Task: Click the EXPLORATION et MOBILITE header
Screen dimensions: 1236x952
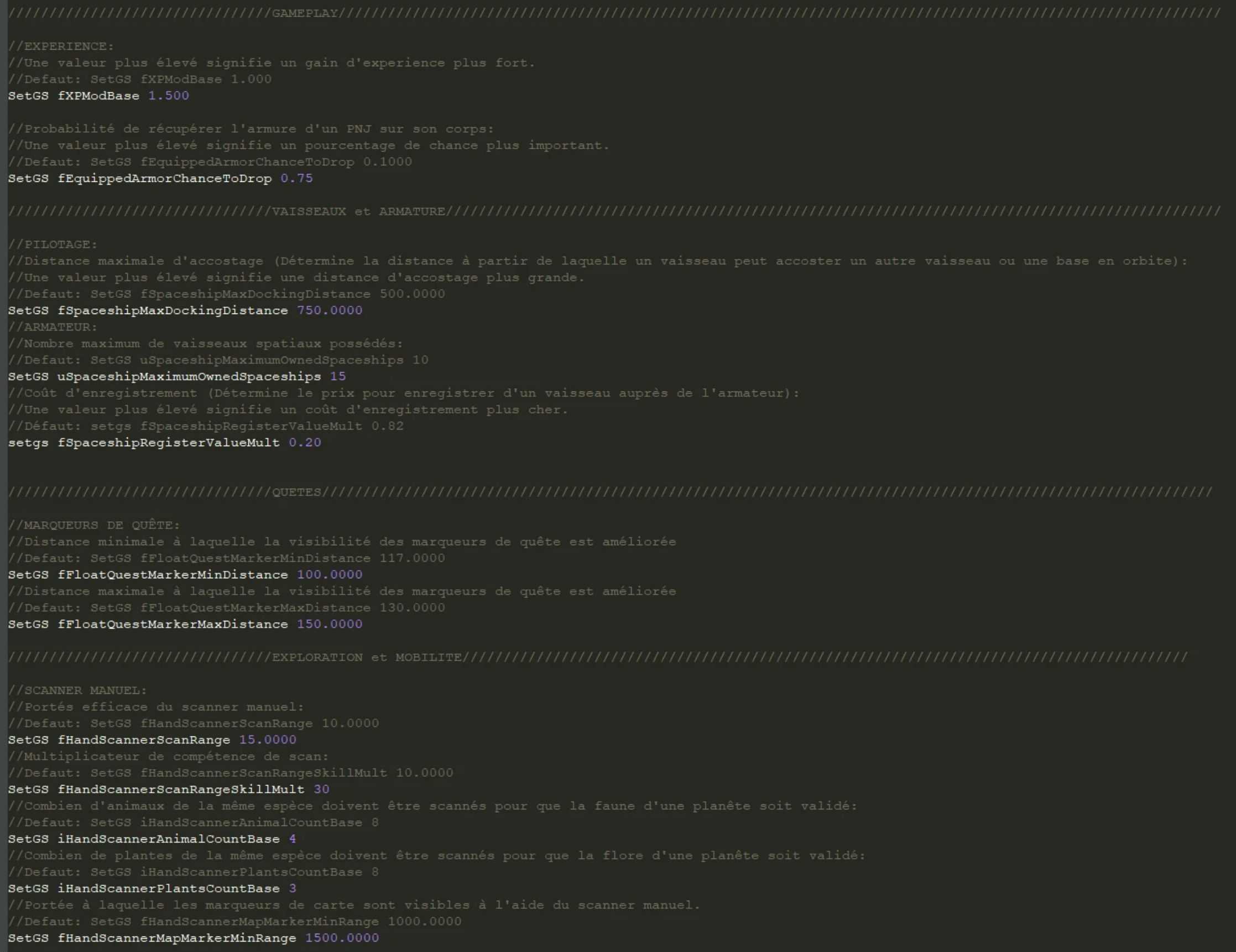Action: (366, 657)
